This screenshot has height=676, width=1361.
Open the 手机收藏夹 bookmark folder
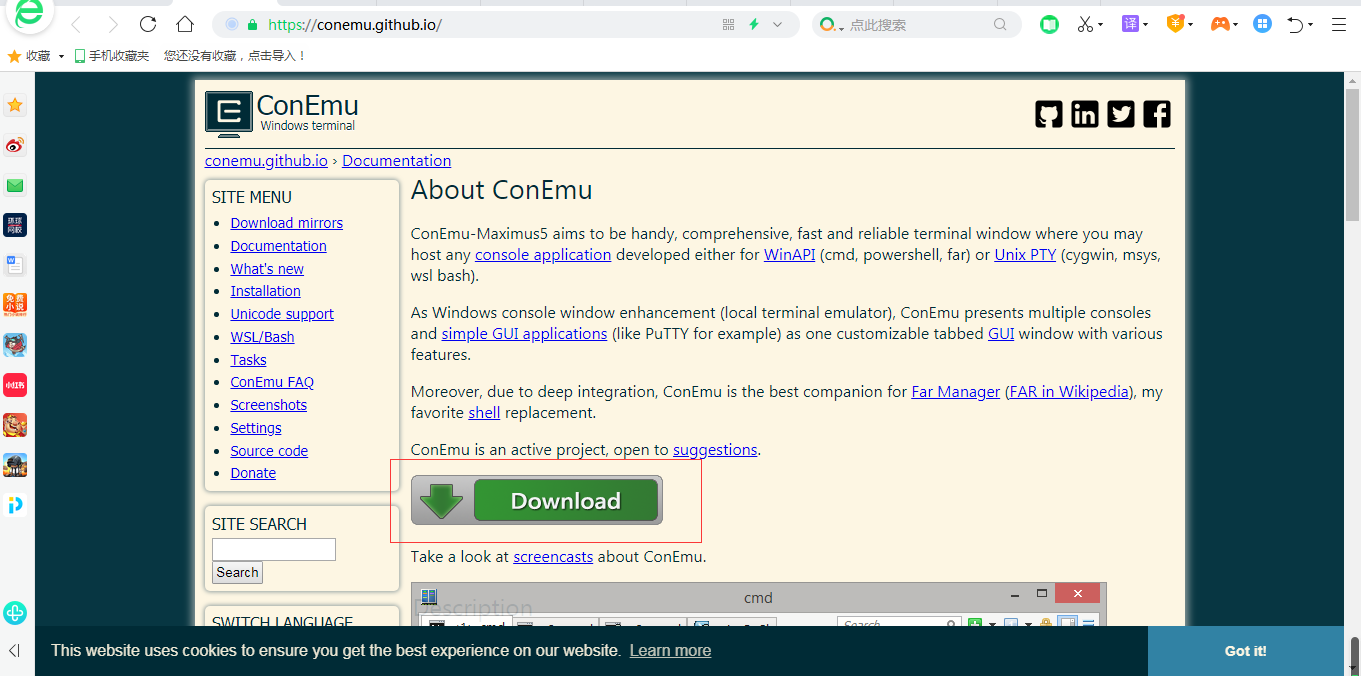112,56
